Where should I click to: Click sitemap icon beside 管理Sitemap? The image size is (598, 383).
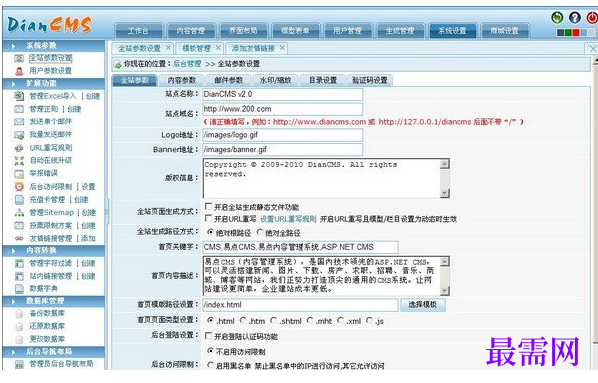tap(19, 212)
